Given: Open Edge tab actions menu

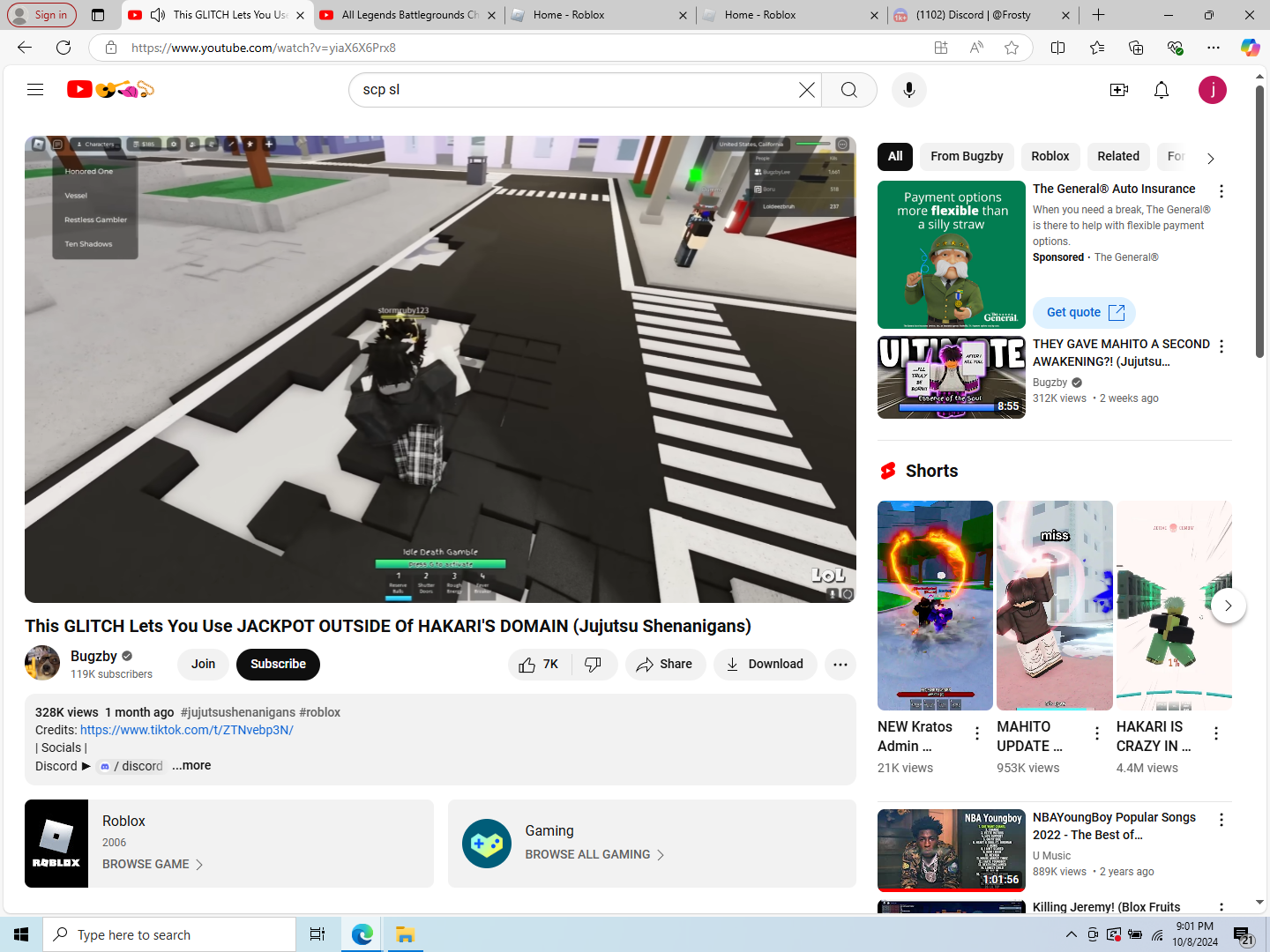Looking at the screenshot, I should click(98, 15).
